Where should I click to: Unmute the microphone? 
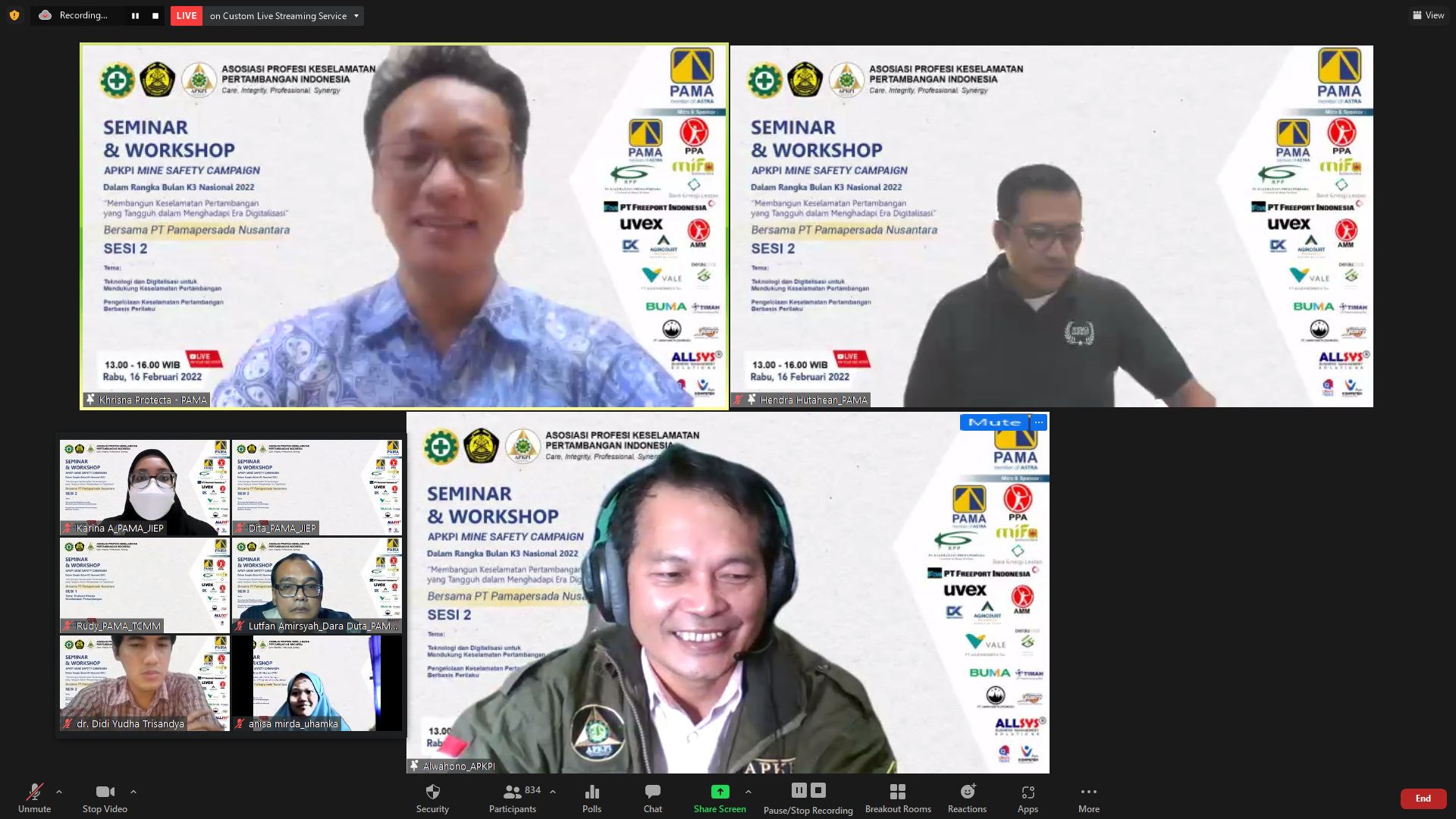34,792
